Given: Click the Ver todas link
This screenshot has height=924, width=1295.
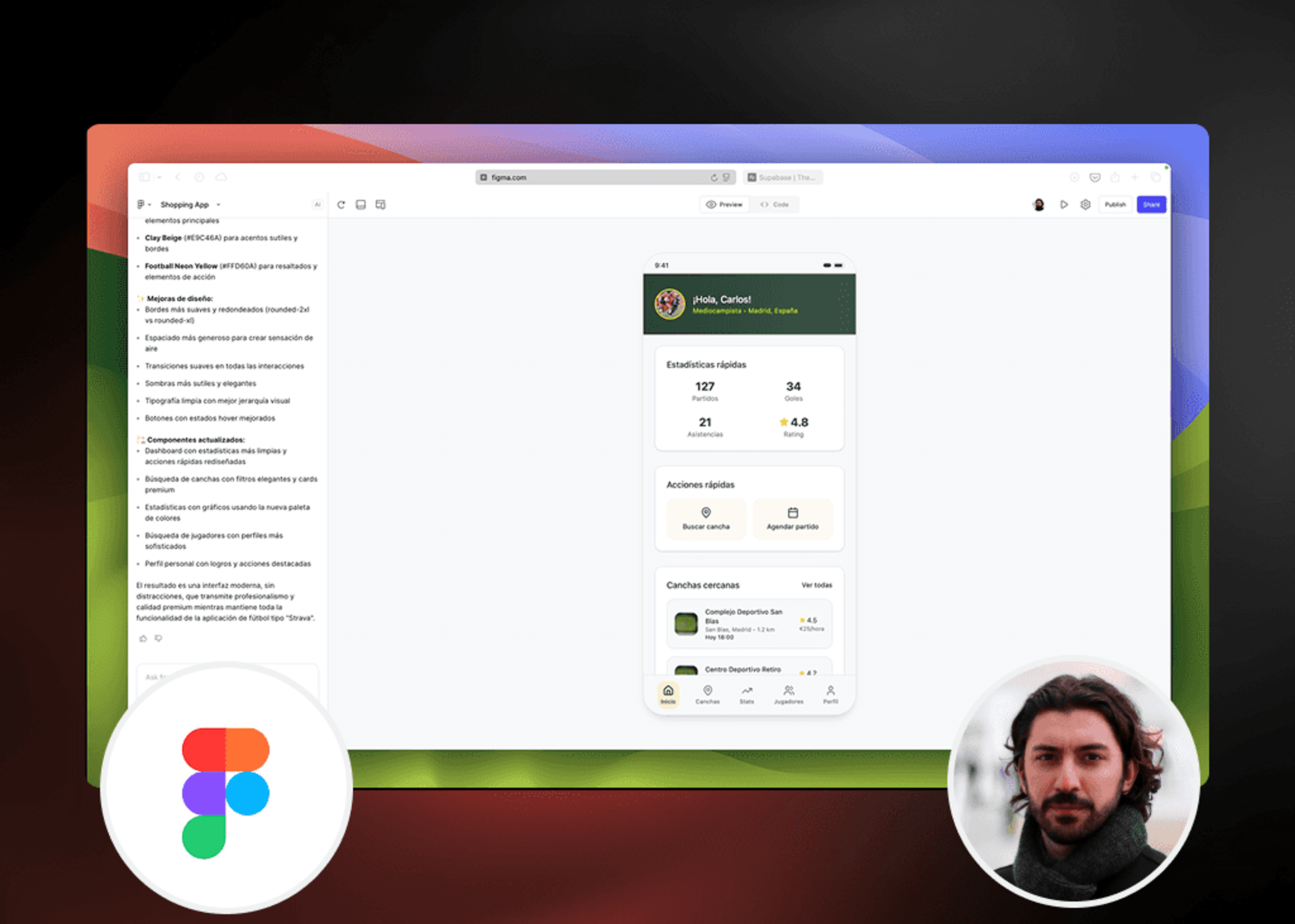Looking at the screenshot, I should pyautogui.click(x=816, y=585).
